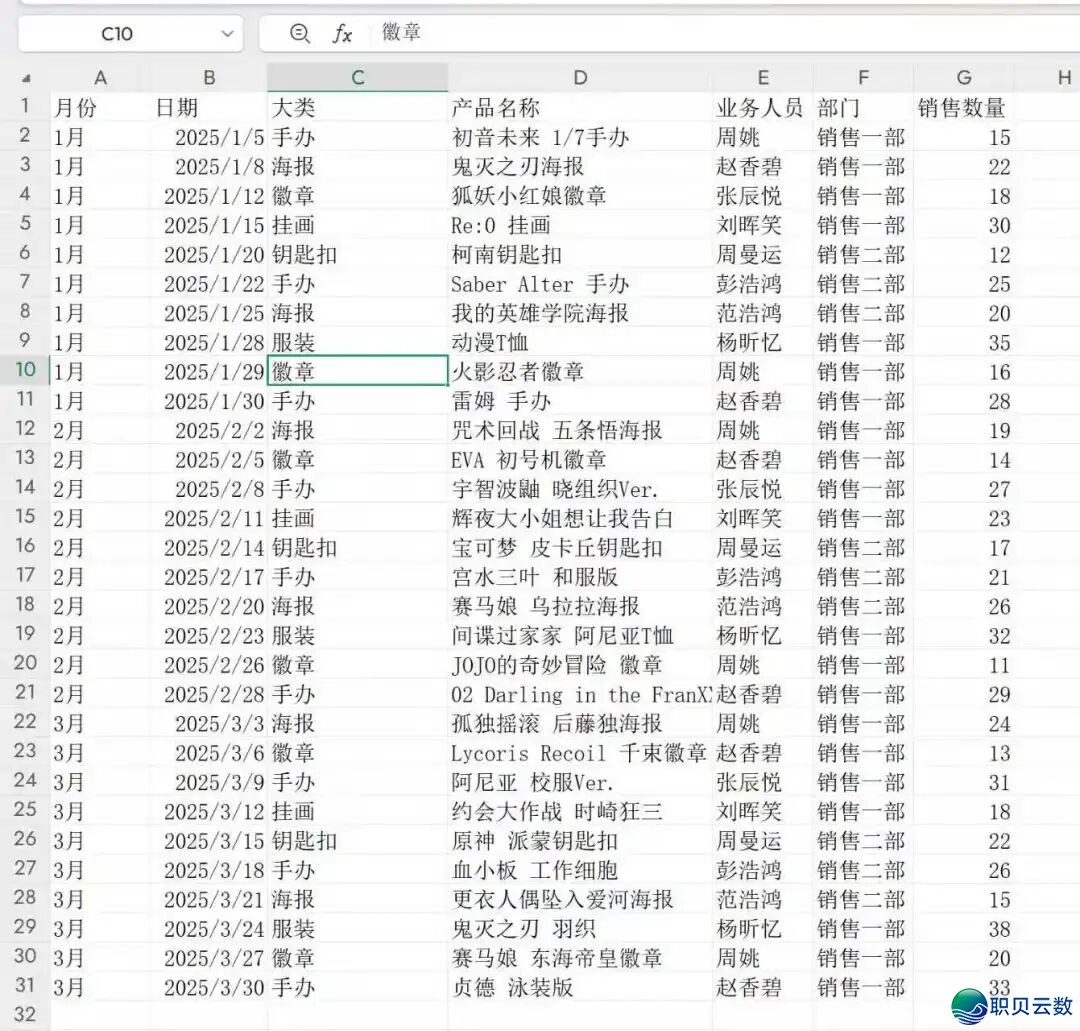The height and width of the screenshot is (1031, 1080).
Task: Select row 31 header
Action: click(25, 986)
